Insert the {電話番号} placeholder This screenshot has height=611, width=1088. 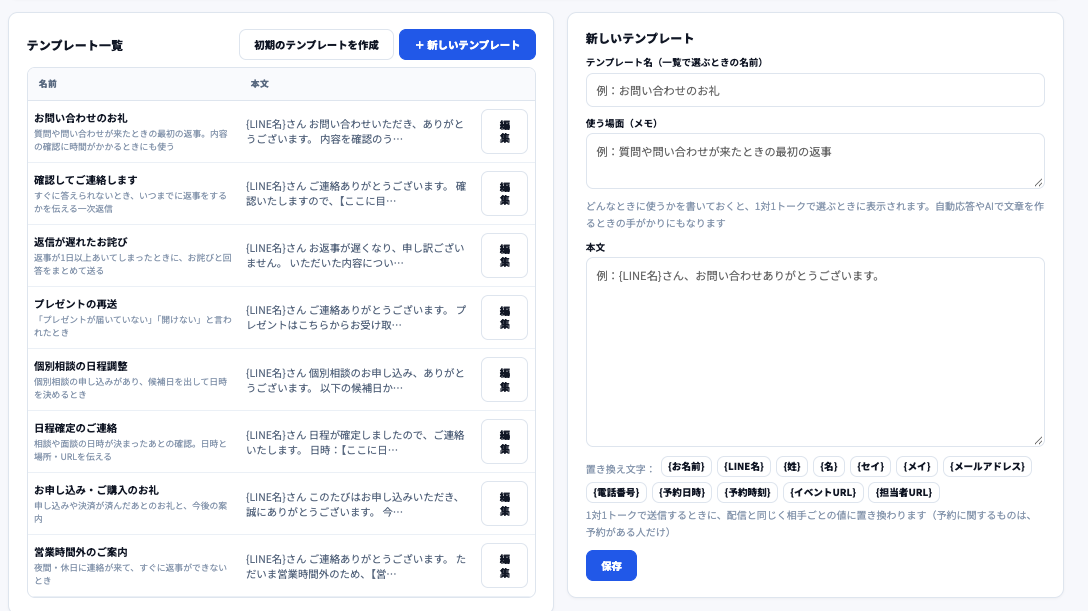pyautogui.click(x=616, y=492)
